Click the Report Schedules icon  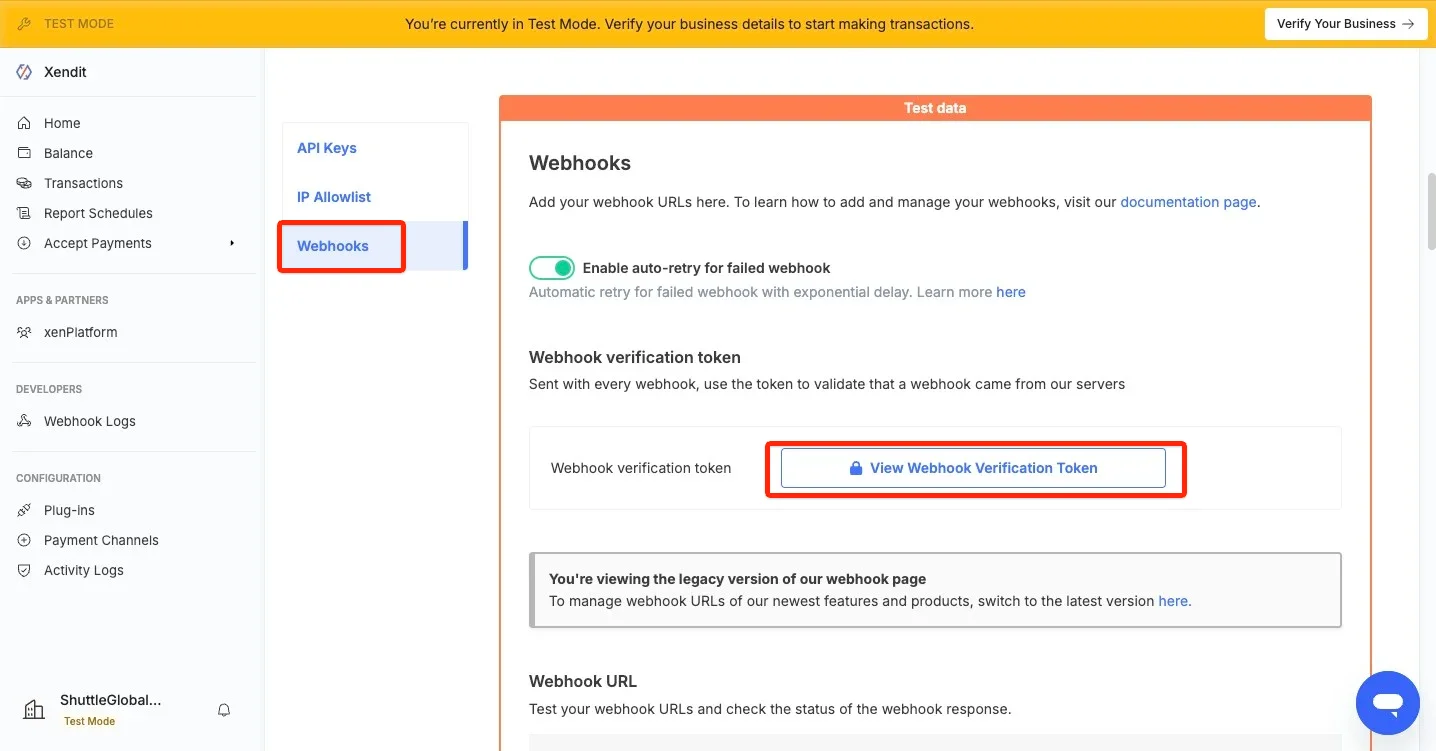click(x=24, y=213)
